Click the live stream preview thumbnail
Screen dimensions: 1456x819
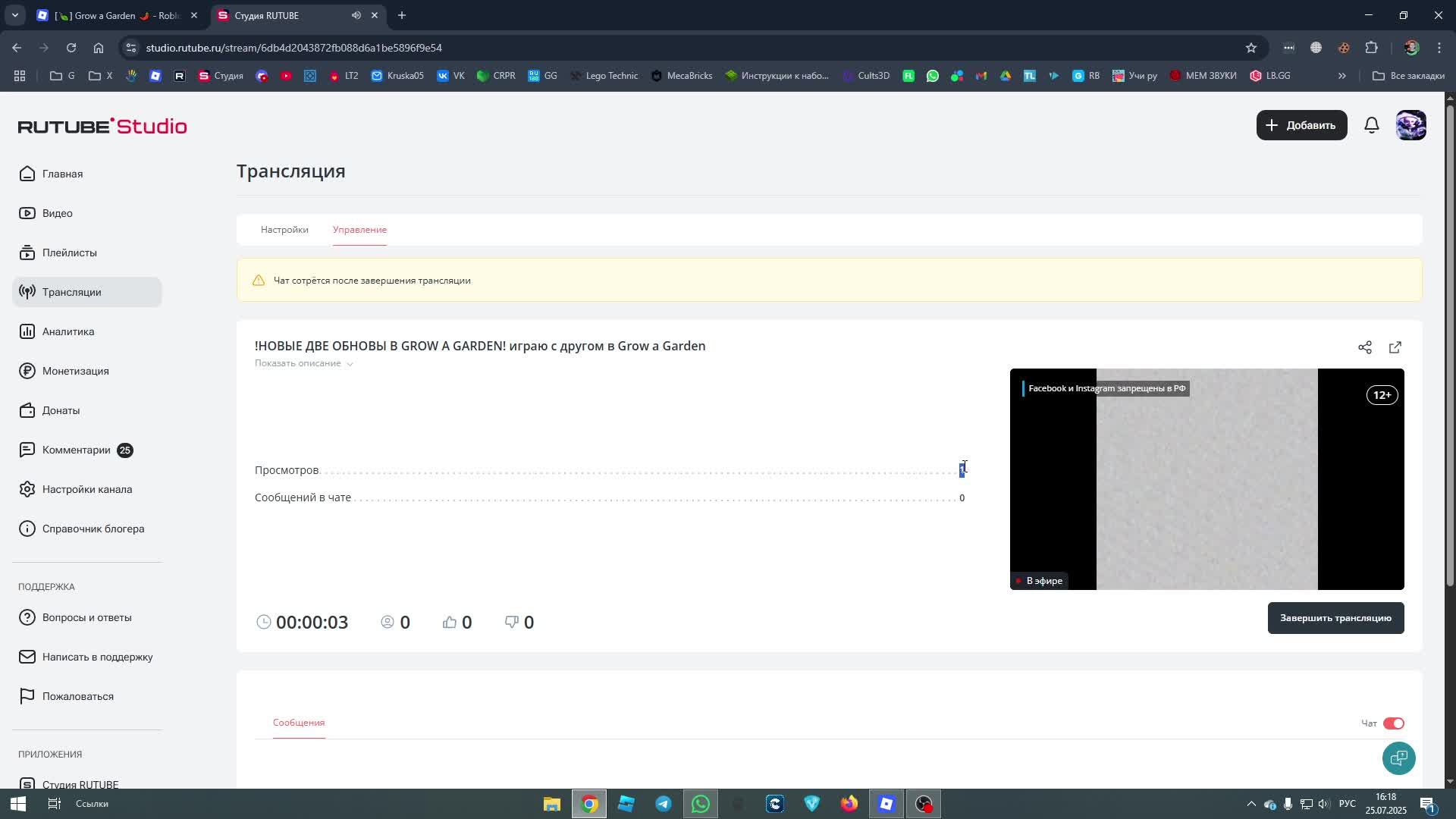1207,479
